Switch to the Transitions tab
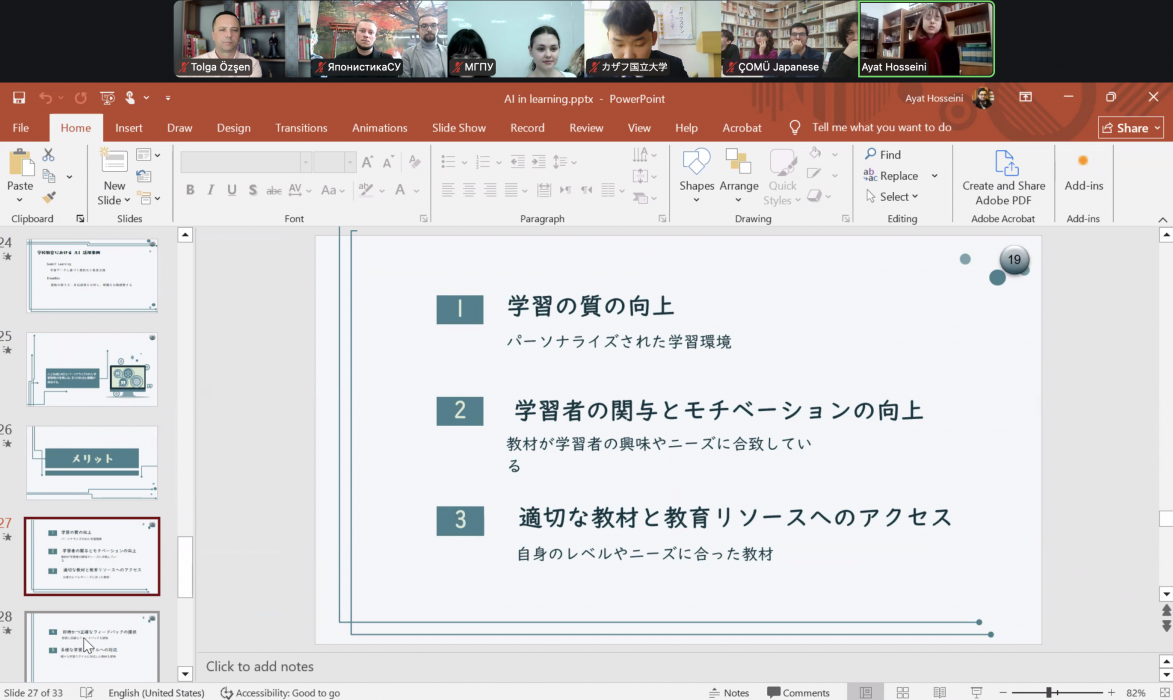Screen dimensions: 1173x700 pos(301,128)
